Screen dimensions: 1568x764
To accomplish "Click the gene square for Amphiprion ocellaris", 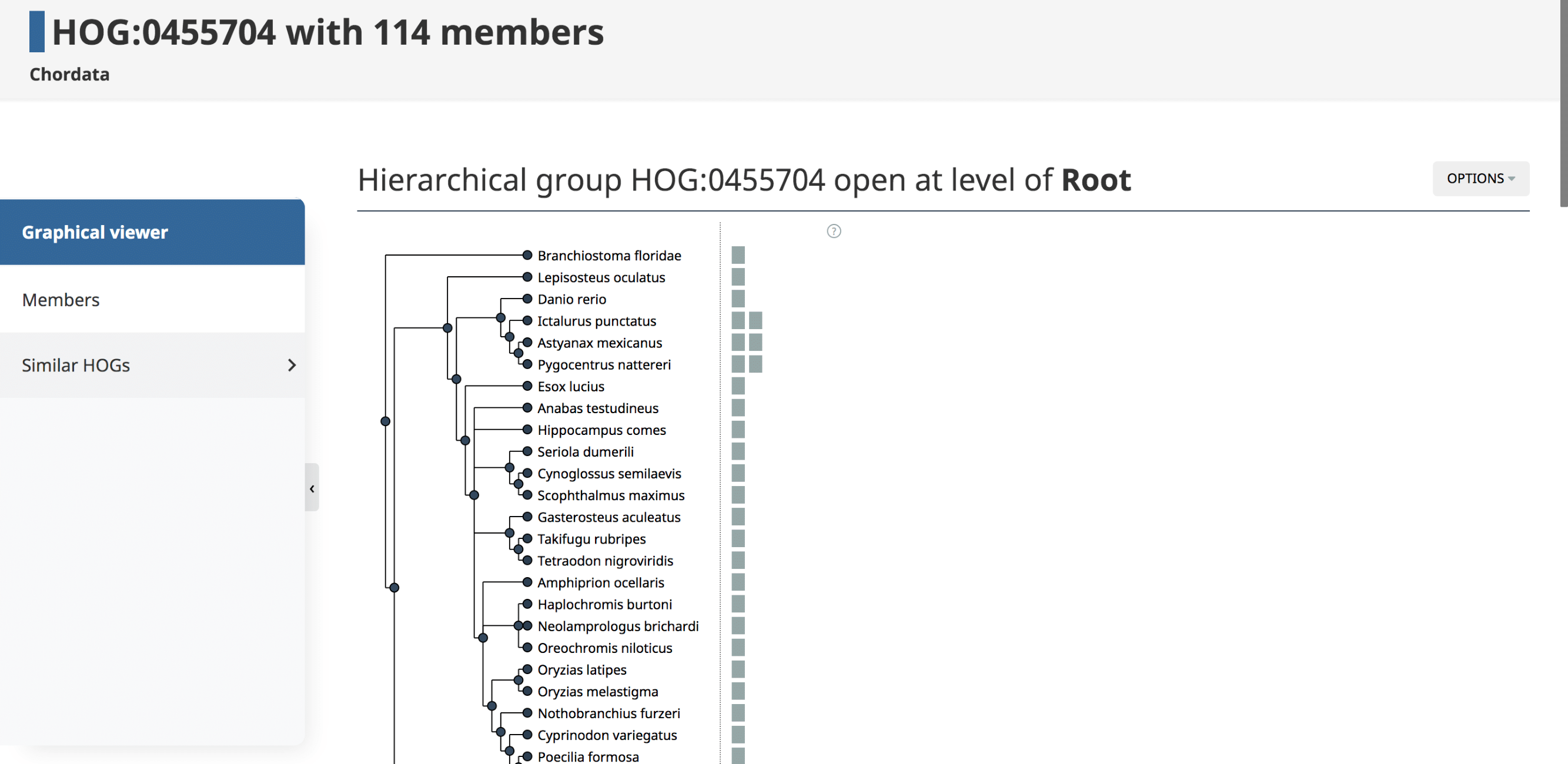I will 738,583.
